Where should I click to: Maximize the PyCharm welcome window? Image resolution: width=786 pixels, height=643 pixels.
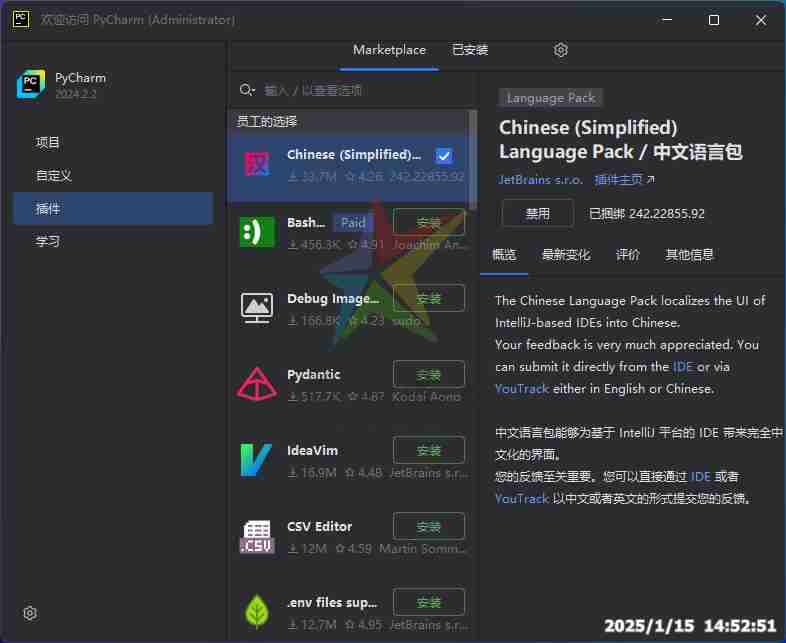click(714, 20)
